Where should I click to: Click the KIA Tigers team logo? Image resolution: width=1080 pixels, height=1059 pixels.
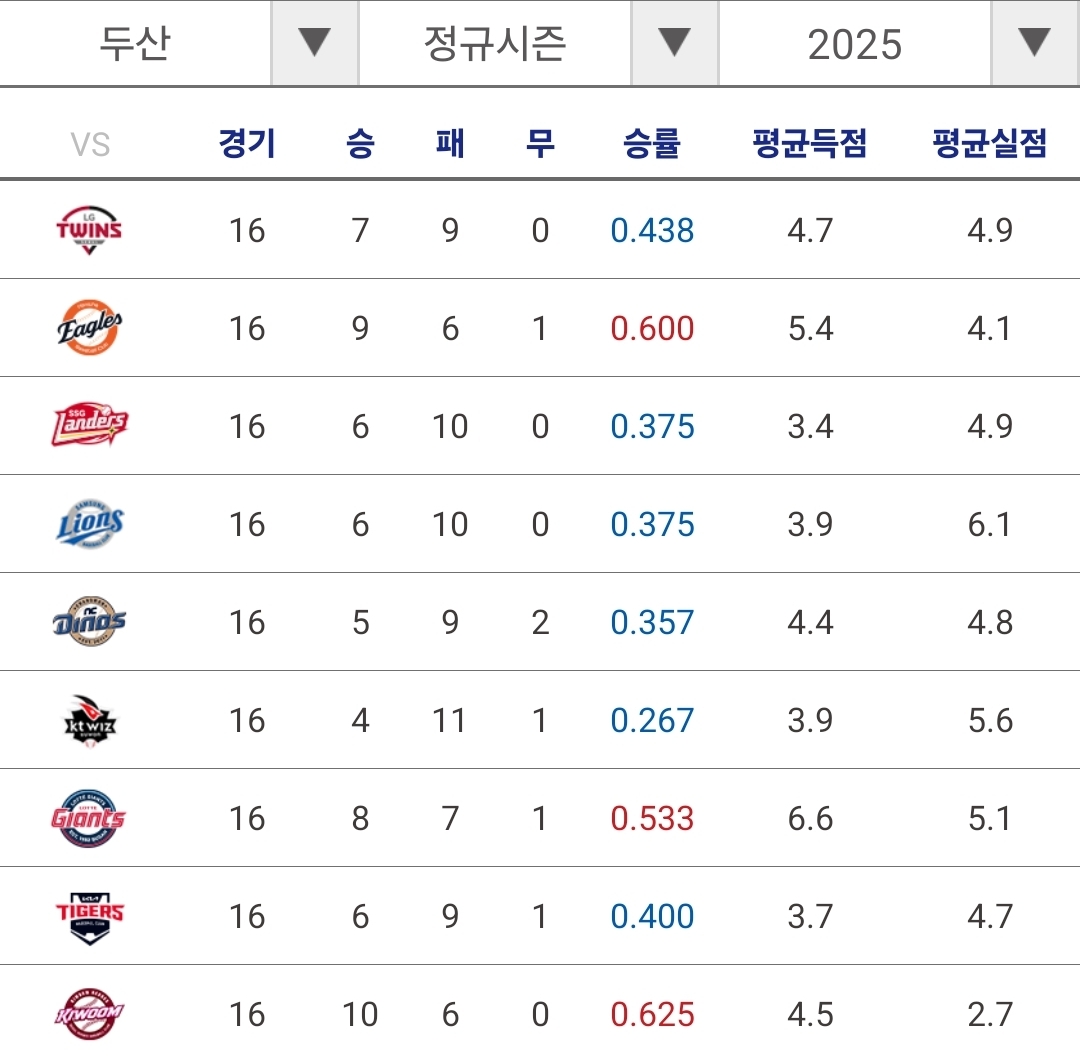point(90,916)
